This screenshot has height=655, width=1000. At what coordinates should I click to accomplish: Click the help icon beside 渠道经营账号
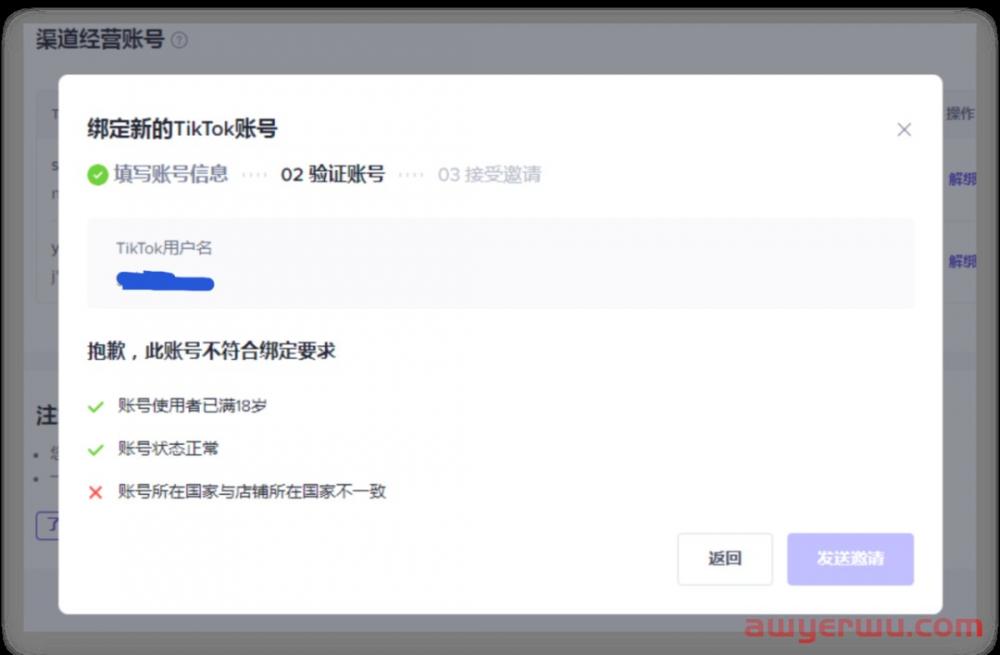click(x=179, y=40)
